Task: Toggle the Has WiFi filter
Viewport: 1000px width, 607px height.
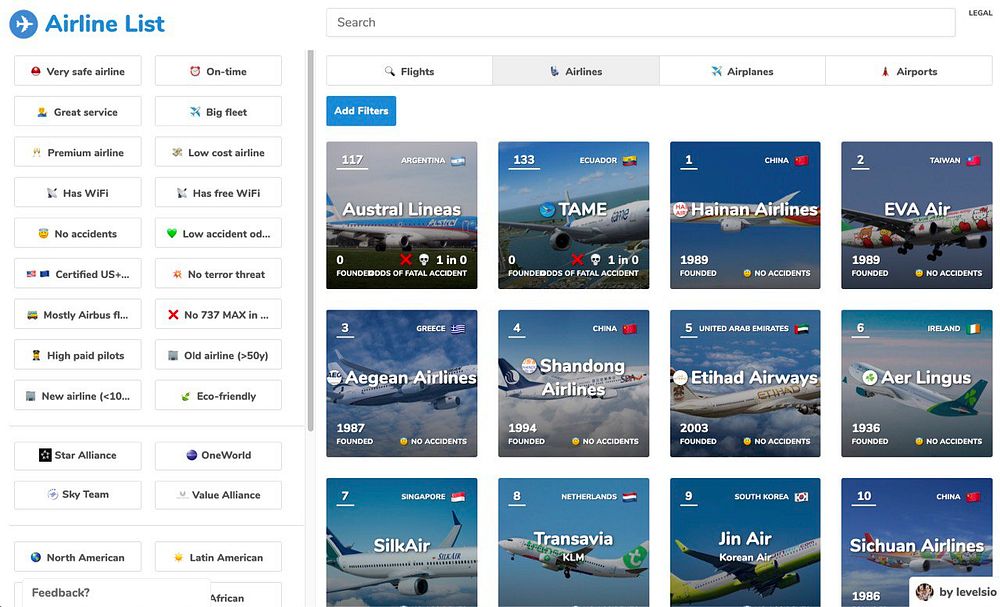Action: (78, 193)
